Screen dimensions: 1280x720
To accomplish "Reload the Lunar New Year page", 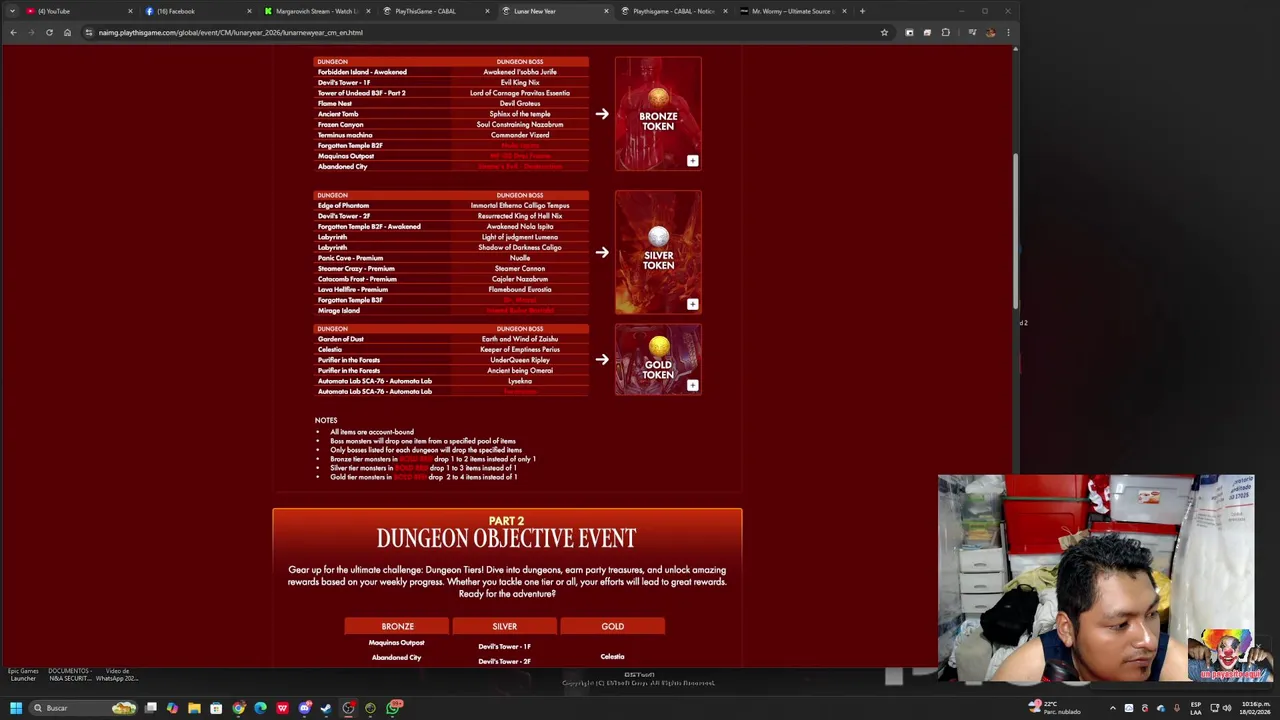I will pyautogui.click(x=49, y=32).
